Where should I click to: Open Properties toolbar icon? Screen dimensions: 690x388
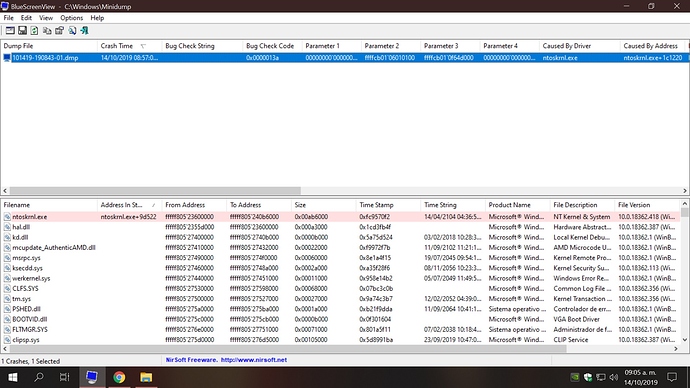59,30
